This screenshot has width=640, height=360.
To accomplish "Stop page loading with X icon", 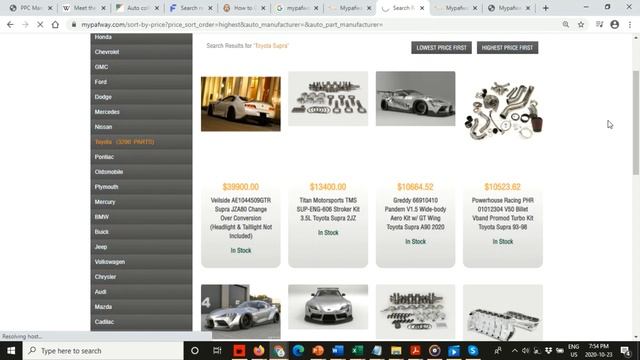I will [x=40, y=24].
